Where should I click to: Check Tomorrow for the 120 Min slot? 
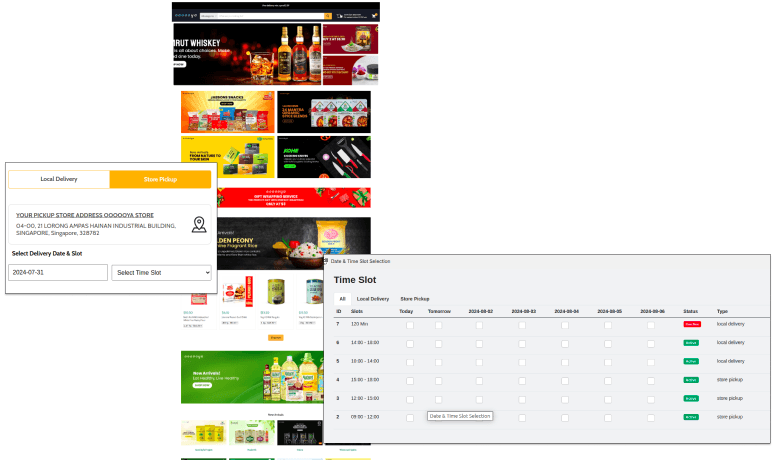439,325
